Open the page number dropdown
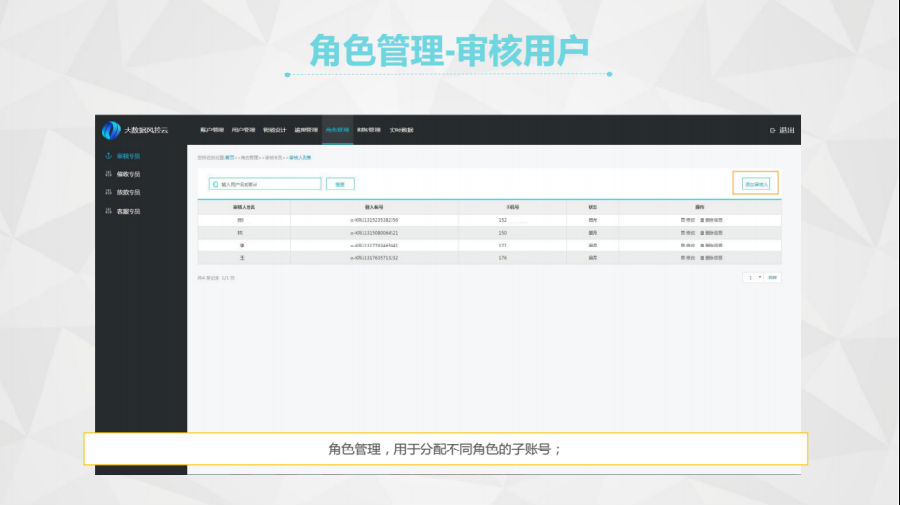 753,277
